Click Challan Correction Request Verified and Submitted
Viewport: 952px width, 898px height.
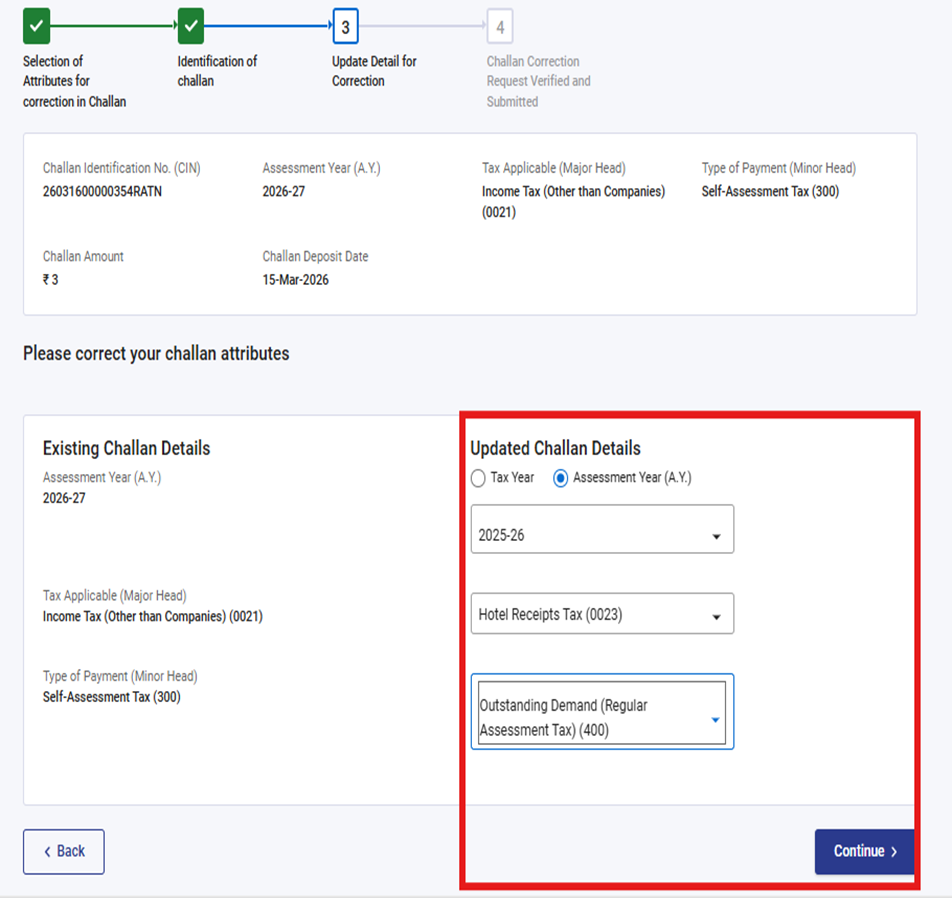coord(538,81)
